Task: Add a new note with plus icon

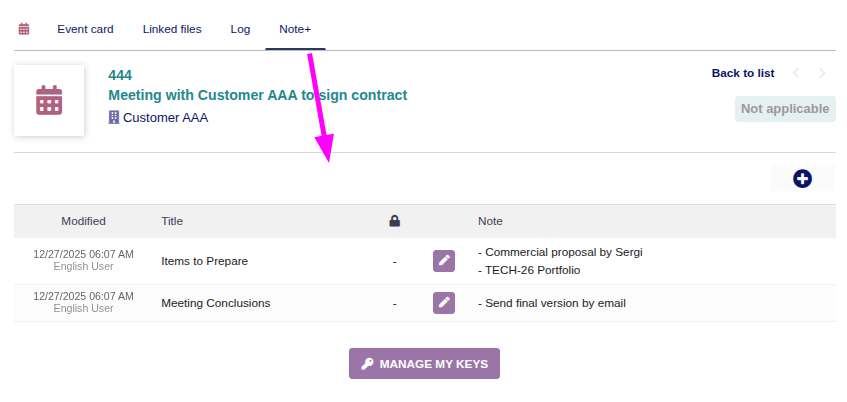Action: click(802, 179)
